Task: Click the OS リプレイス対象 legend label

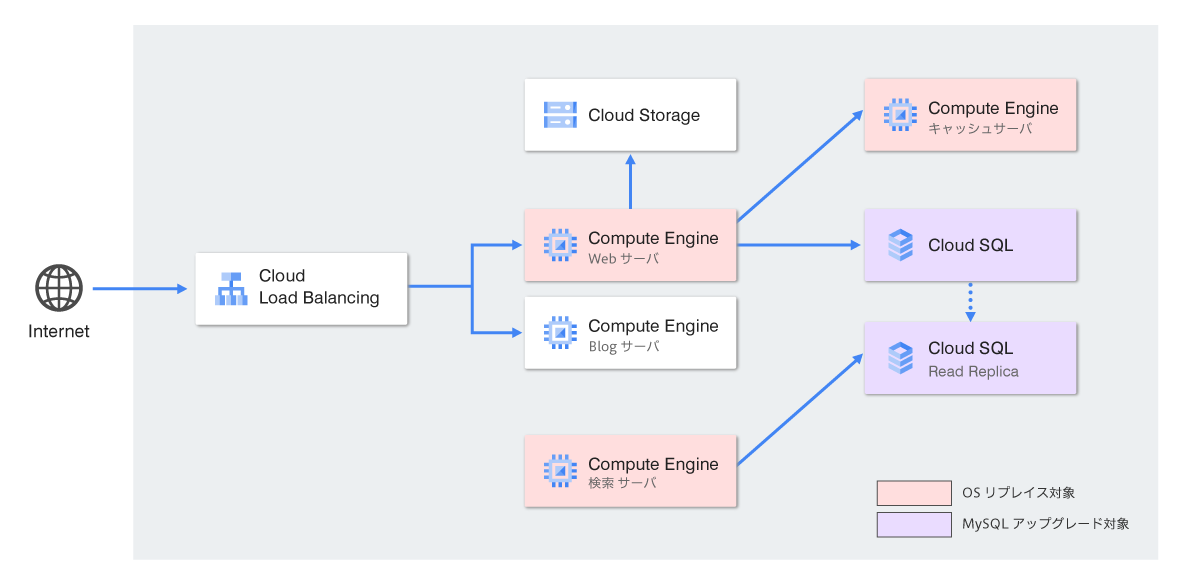Action: (1018, 493)
